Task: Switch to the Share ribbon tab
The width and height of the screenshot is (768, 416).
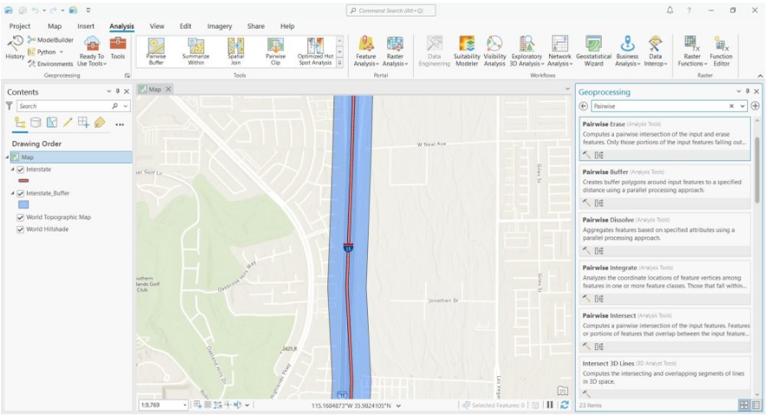Action: pyautogui.click(x=256, y=26)
